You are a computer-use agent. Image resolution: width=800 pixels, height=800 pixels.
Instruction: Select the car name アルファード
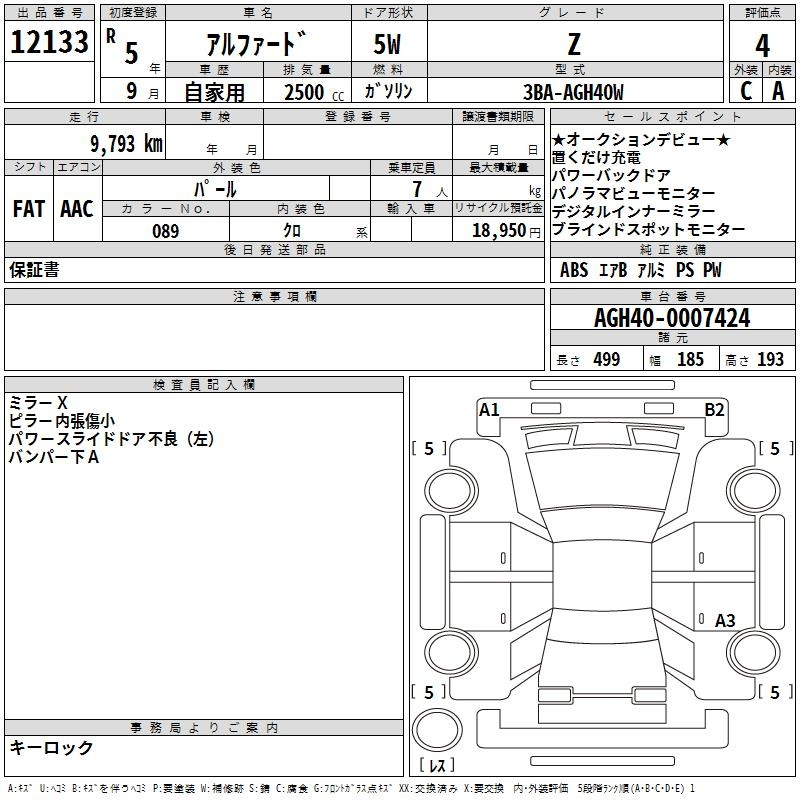pyautogui.click(x=257, y=44)
